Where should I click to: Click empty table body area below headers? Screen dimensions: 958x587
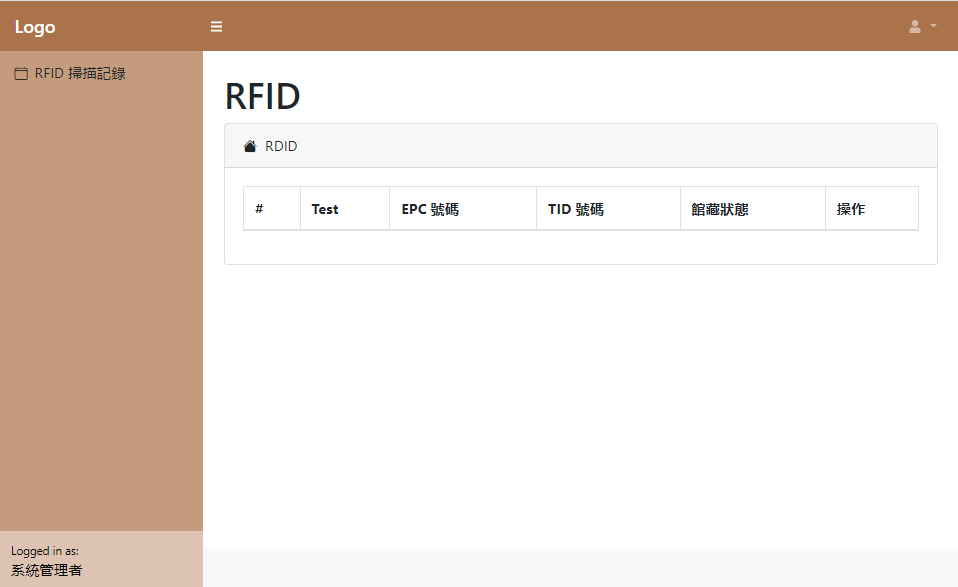pyautogui.click(x=580, y=247)
